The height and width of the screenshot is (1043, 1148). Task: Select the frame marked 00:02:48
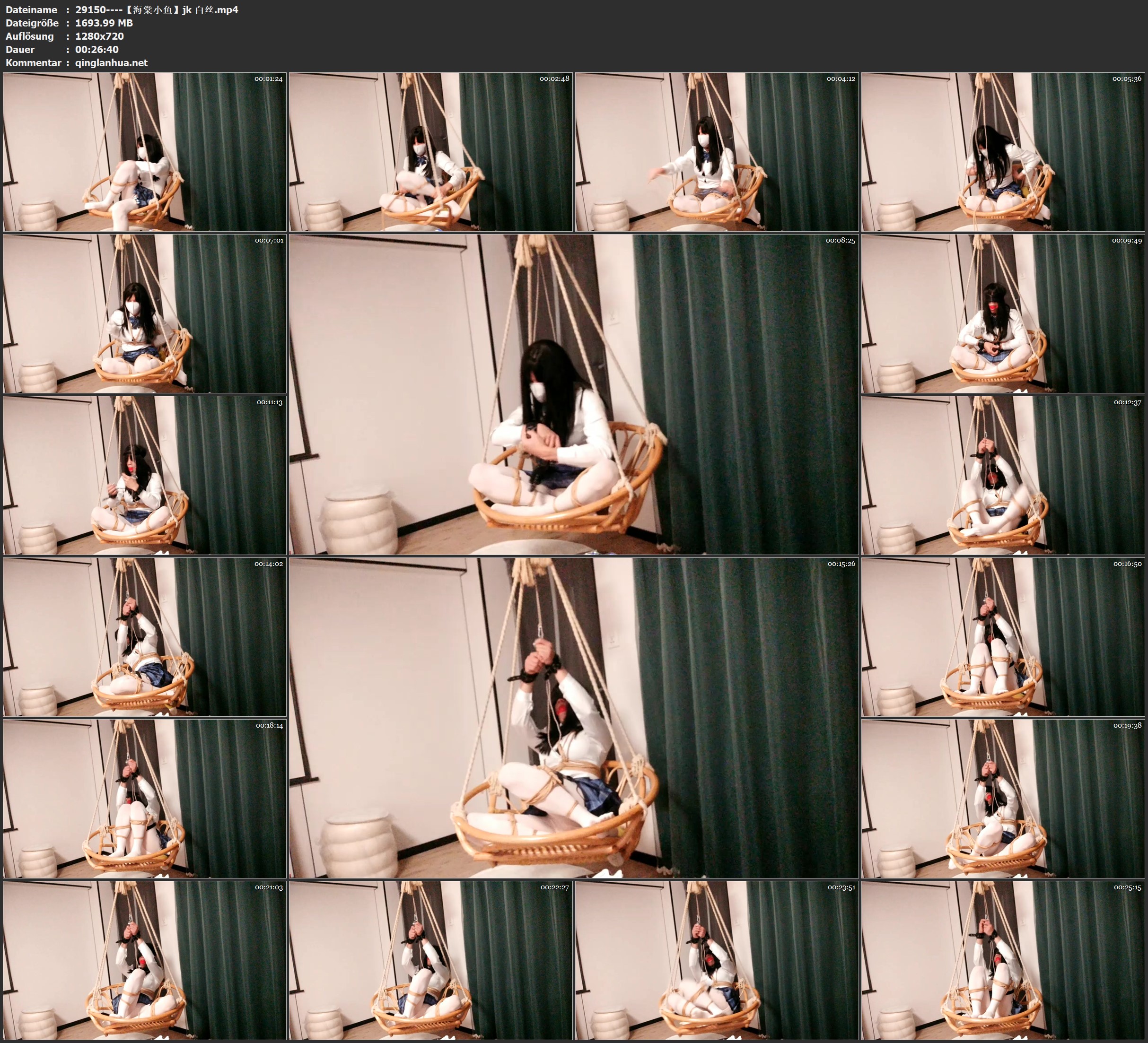[430, 151]
